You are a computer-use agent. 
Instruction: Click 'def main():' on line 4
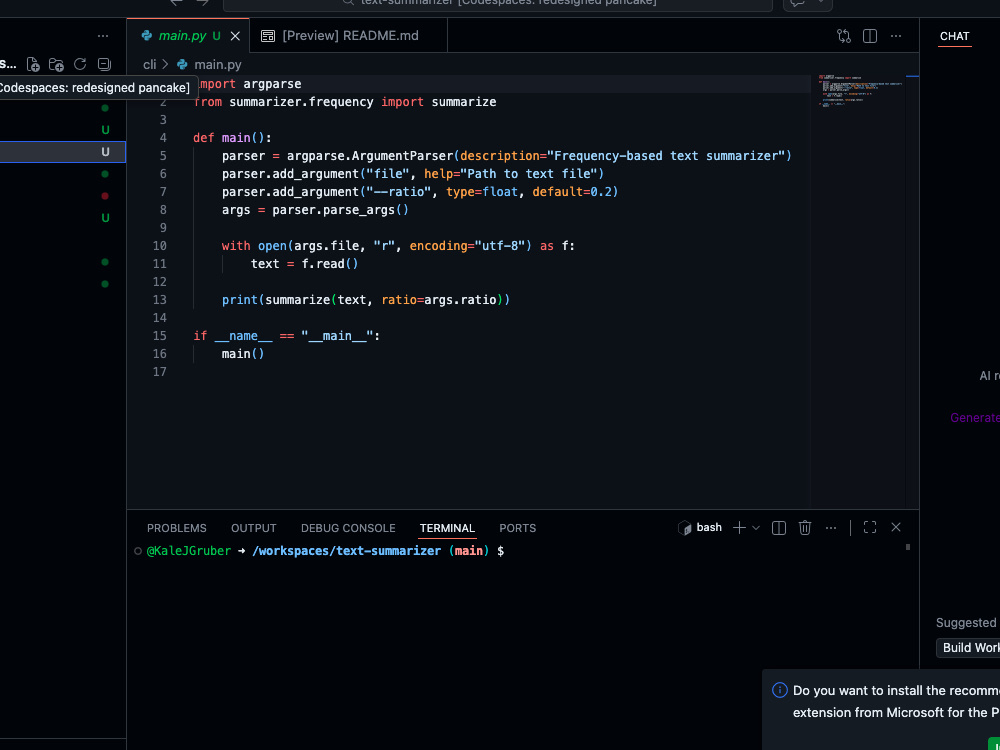coord(232,138)
